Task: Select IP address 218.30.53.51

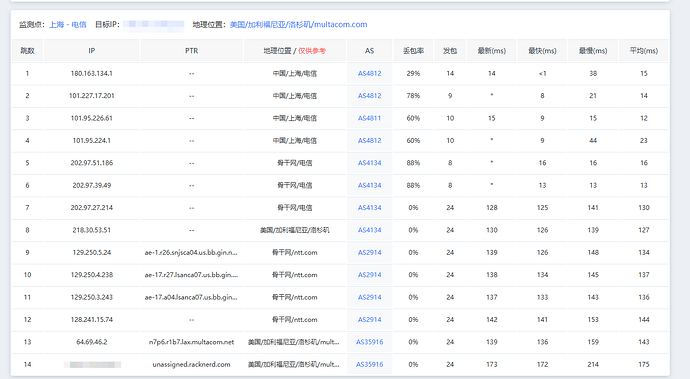Action: click(x=92, y=230)
